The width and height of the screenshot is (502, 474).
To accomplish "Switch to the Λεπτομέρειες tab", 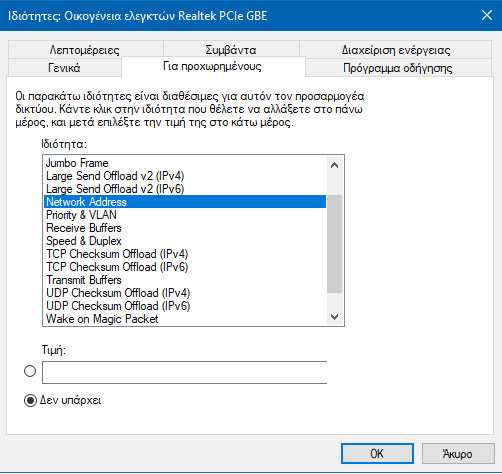I will [85, 50].
